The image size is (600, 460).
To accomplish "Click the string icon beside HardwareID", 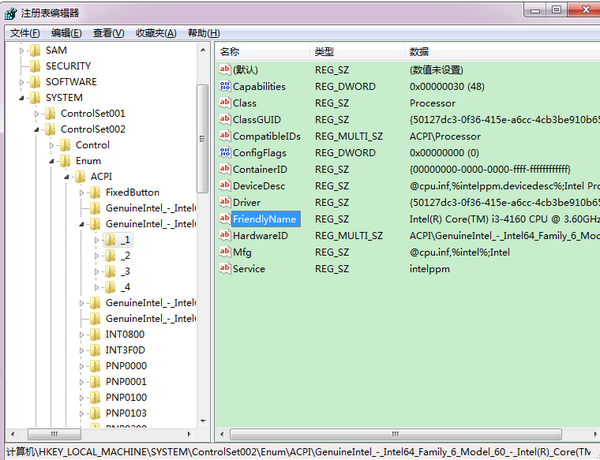I will point(225,235).
